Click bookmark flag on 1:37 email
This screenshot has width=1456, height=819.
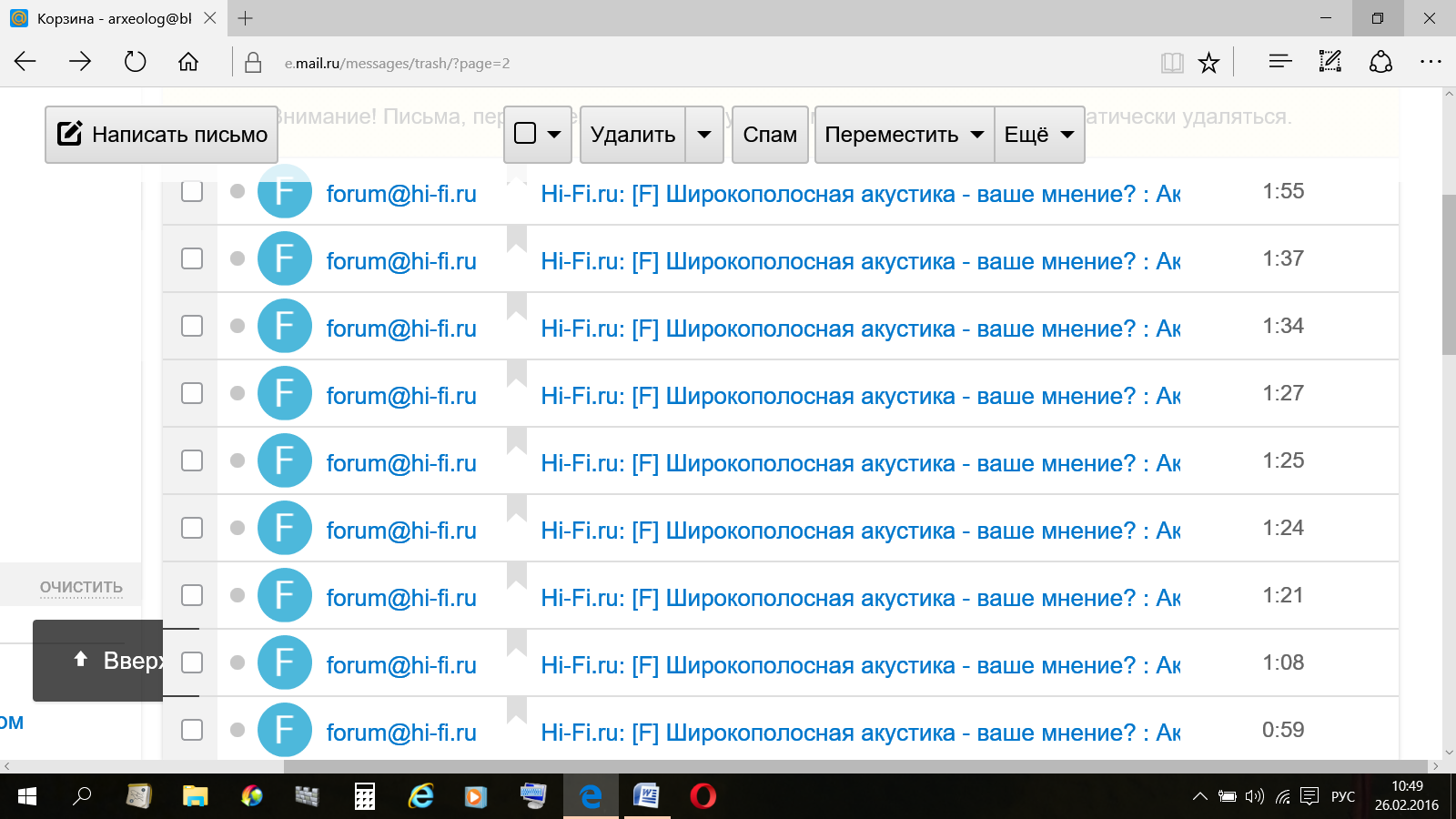click(517, 239)
